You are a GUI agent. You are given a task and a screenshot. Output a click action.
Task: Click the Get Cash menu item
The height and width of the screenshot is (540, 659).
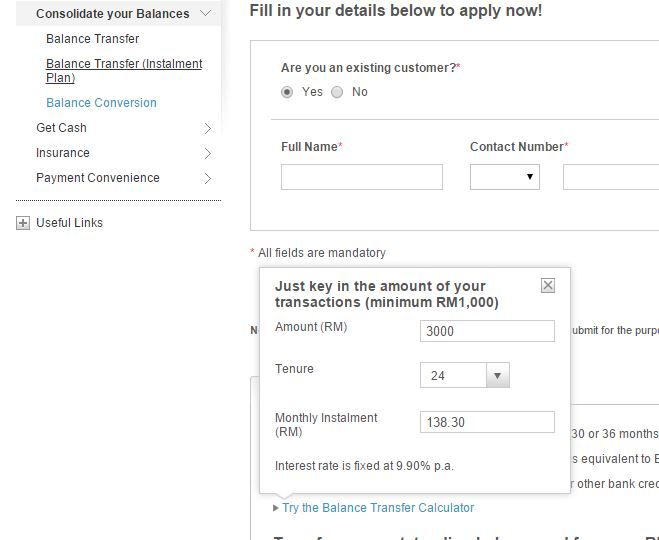point(61,128)
